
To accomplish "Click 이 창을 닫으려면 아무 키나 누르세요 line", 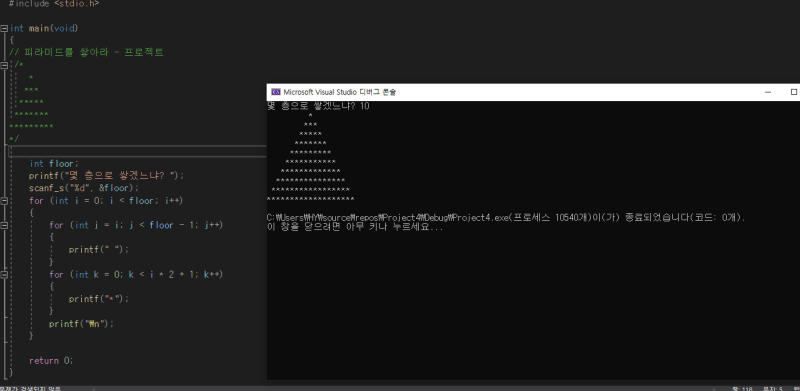I will [355, 227].
